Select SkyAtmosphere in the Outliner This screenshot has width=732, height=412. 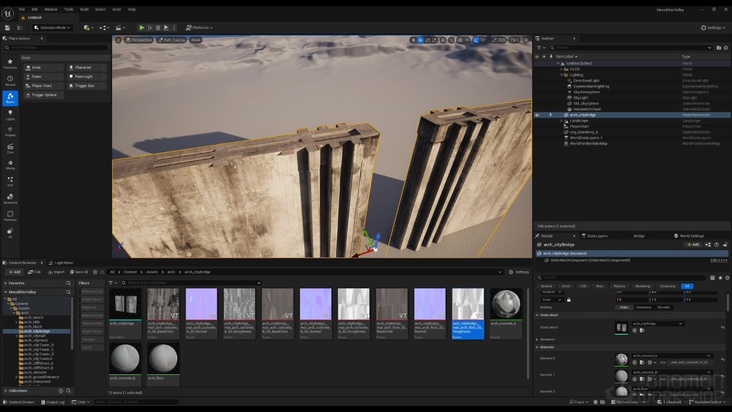pyautogui.click(x=586, y=92)
